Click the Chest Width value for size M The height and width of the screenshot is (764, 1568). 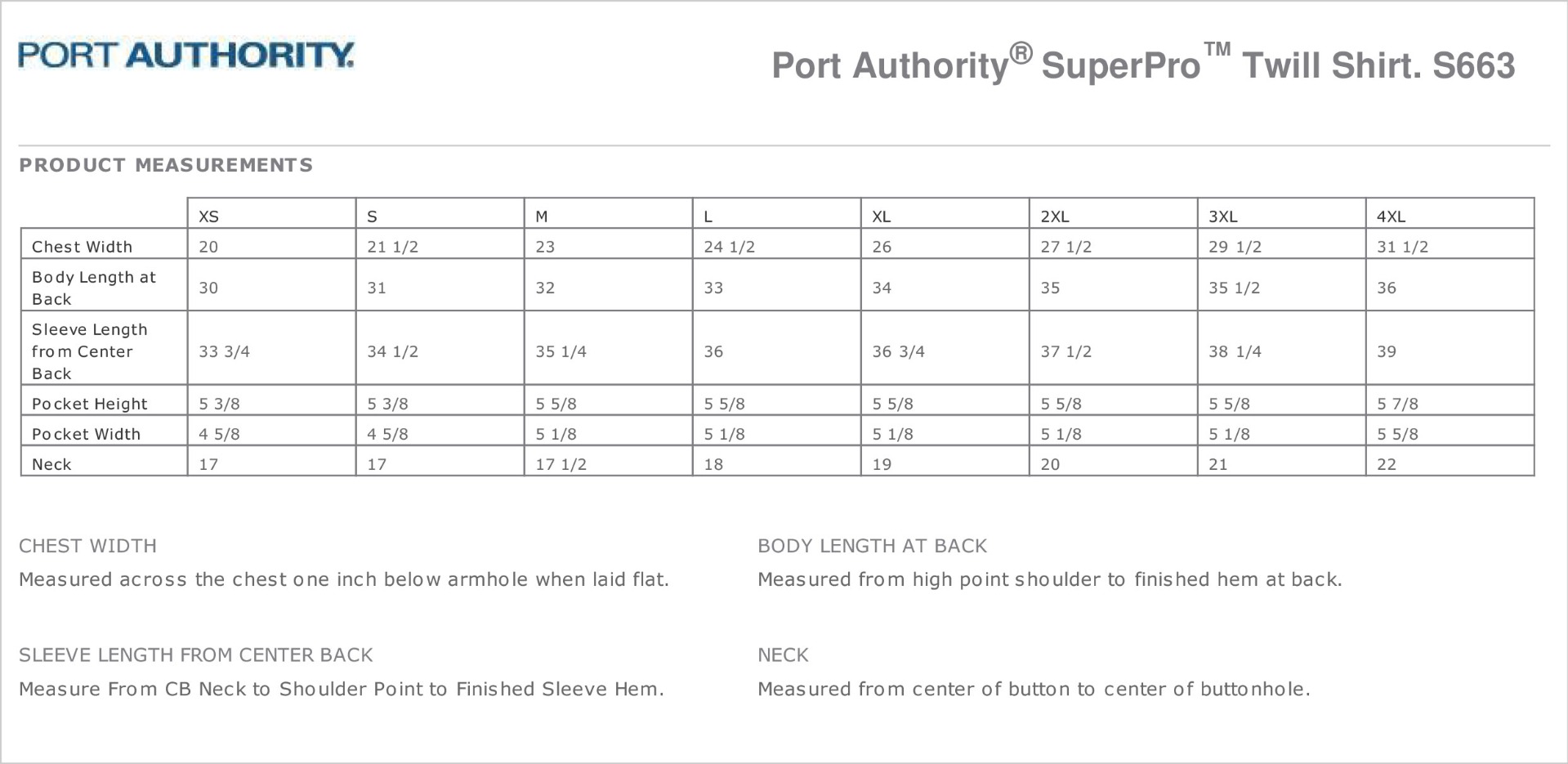(545, 247)
